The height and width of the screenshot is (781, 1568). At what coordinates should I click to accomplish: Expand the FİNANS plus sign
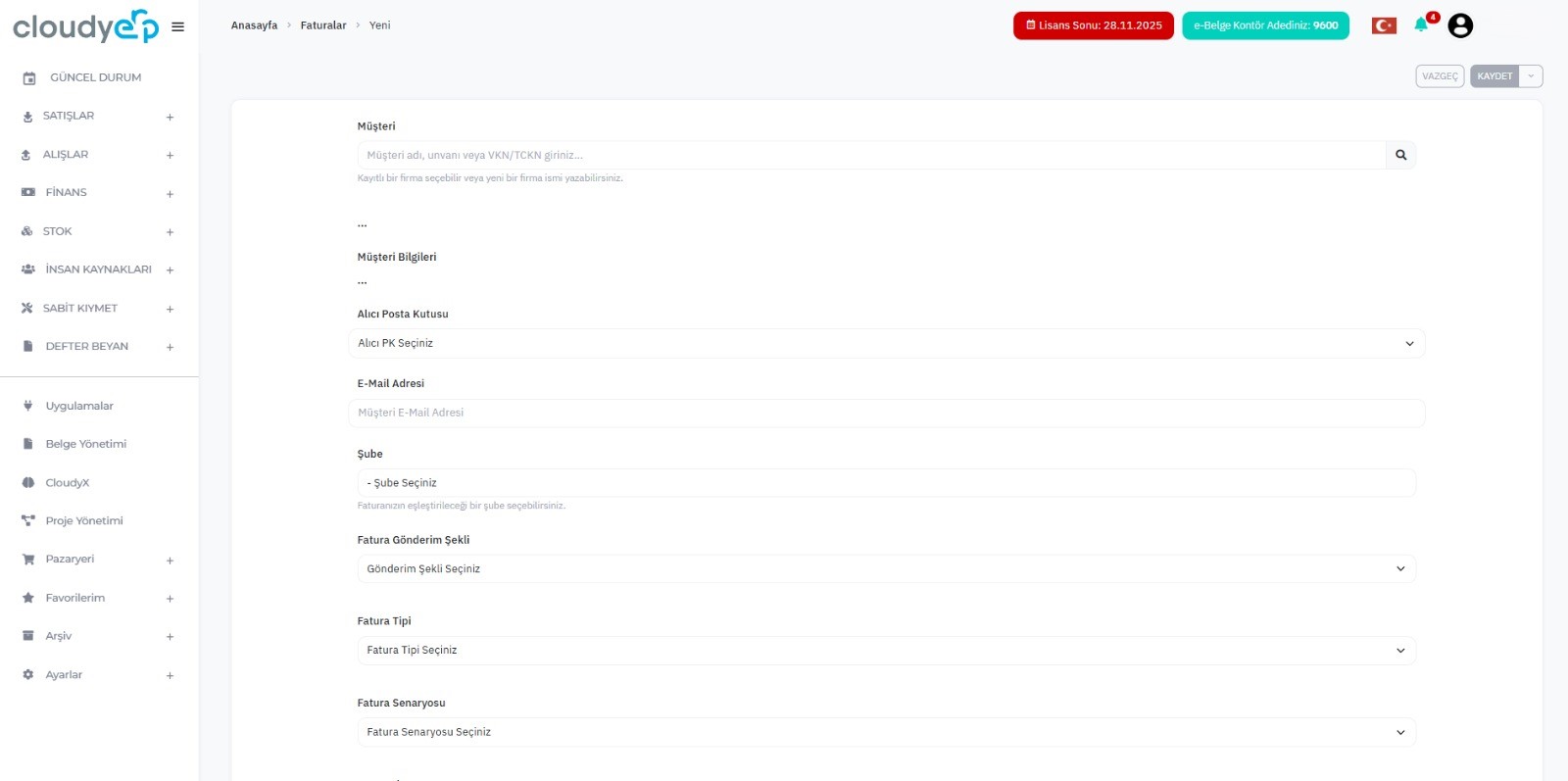tap(170, 194)
